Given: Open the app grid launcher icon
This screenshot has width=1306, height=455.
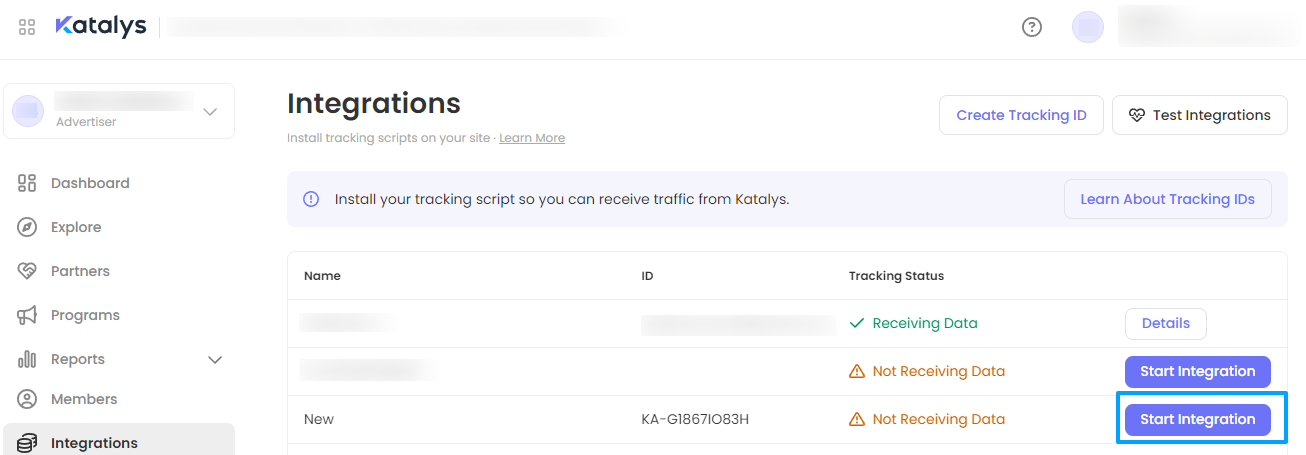Looking at the screenshot, I should [x=27, y=27].
